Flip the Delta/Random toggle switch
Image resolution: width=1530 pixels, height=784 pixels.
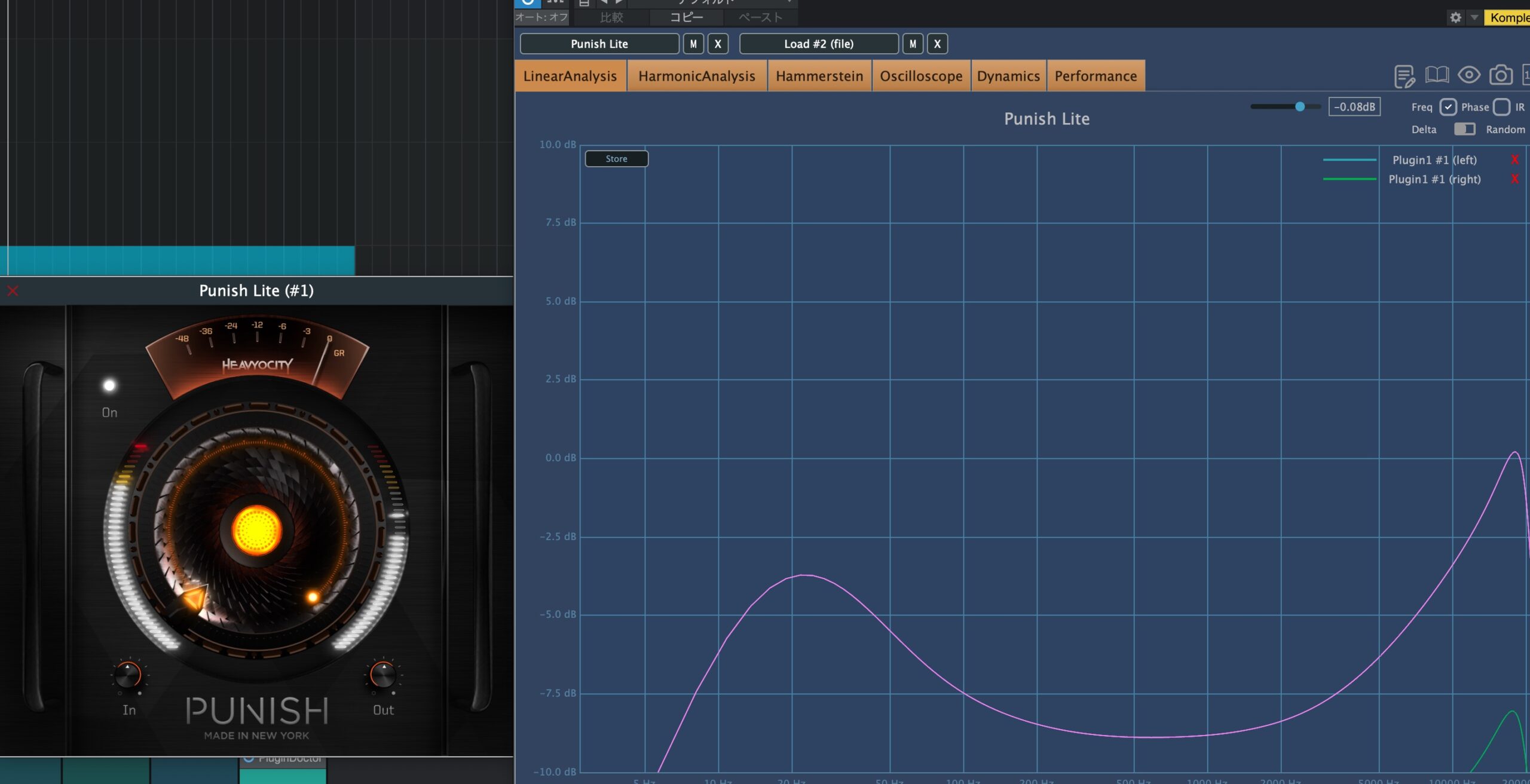pyautogui.click(x=1464, y=129)
